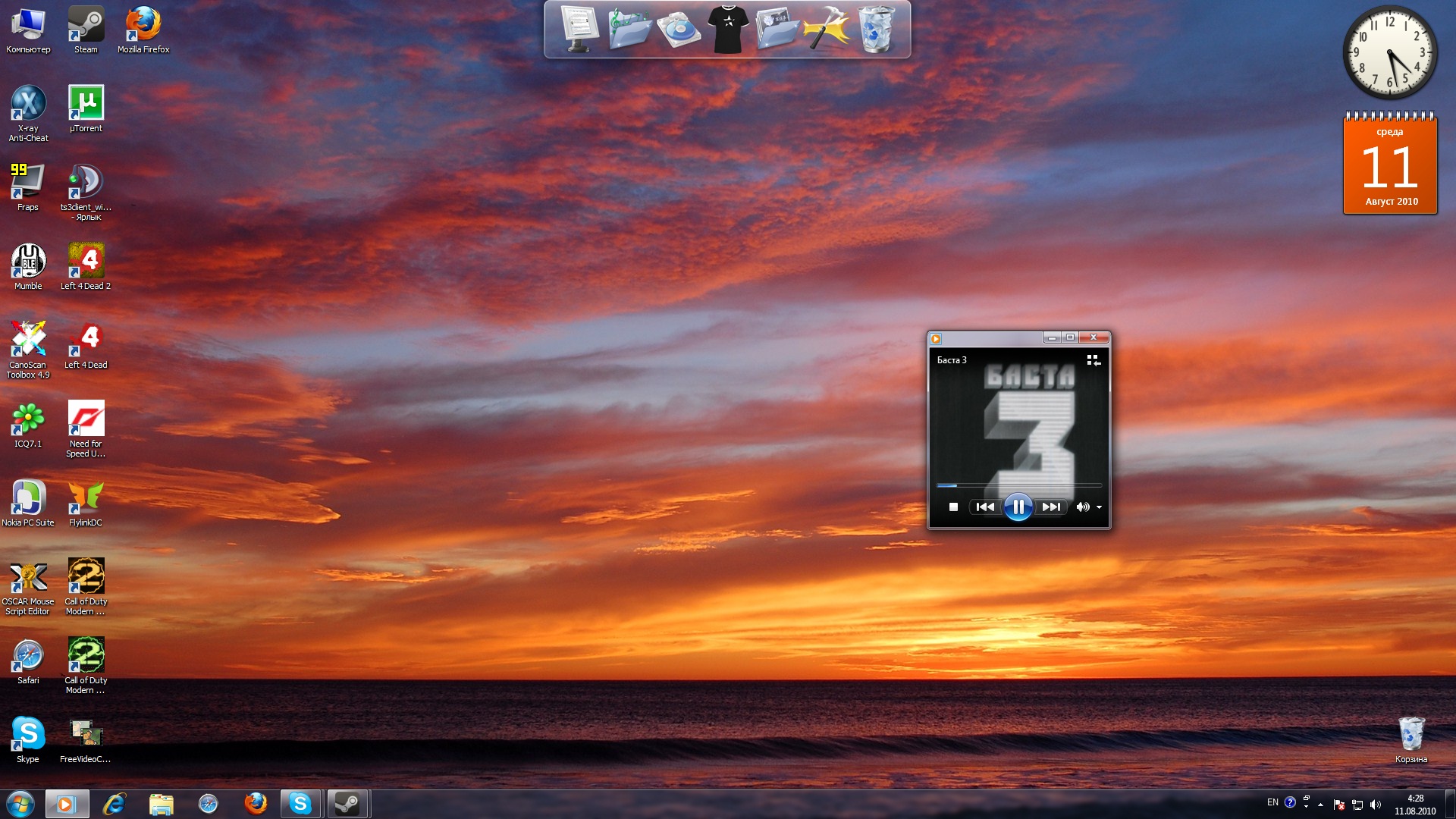This screenshot has width=1456, height=819.
Task: Switch player to Library view
Action: coord(1093,360)
